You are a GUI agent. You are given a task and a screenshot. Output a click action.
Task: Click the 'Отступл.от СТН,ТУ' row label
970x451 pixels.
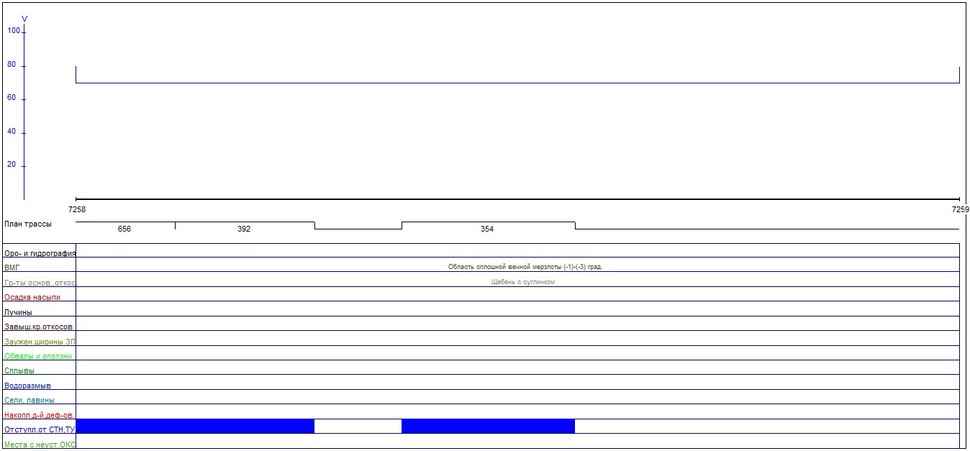tap(40, 429)
